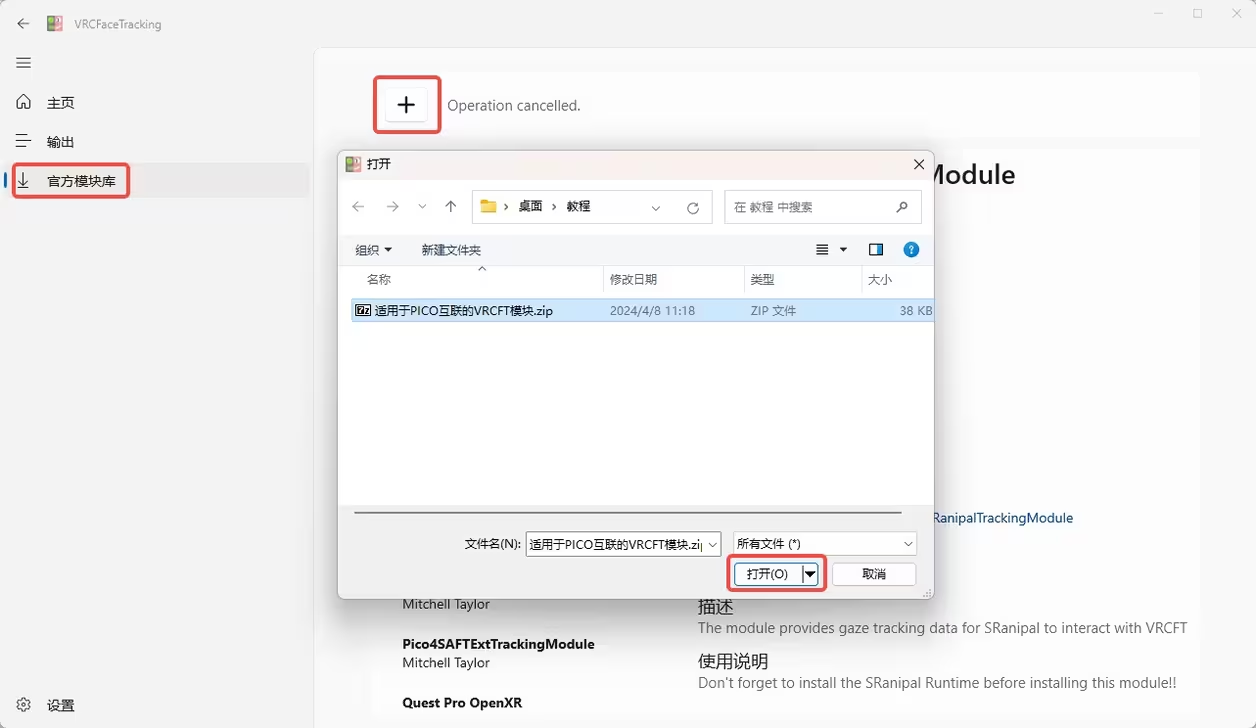This screenshot has height=728, width=1256.
Task: Click the magnifier search icon
Action: coord(902,207)
